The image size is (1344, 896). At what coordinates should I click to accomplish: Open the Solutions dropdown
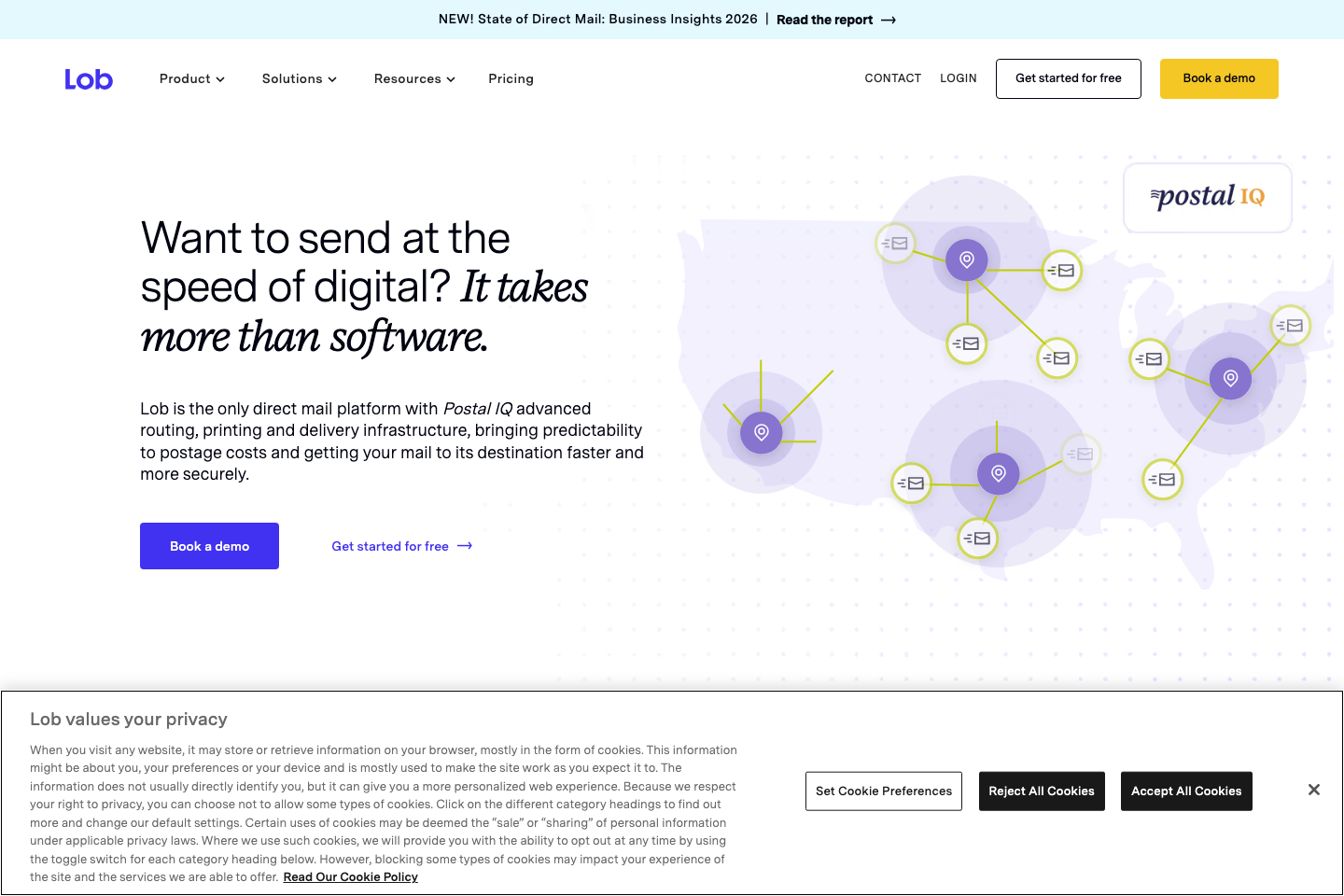(x=299, y=78)
